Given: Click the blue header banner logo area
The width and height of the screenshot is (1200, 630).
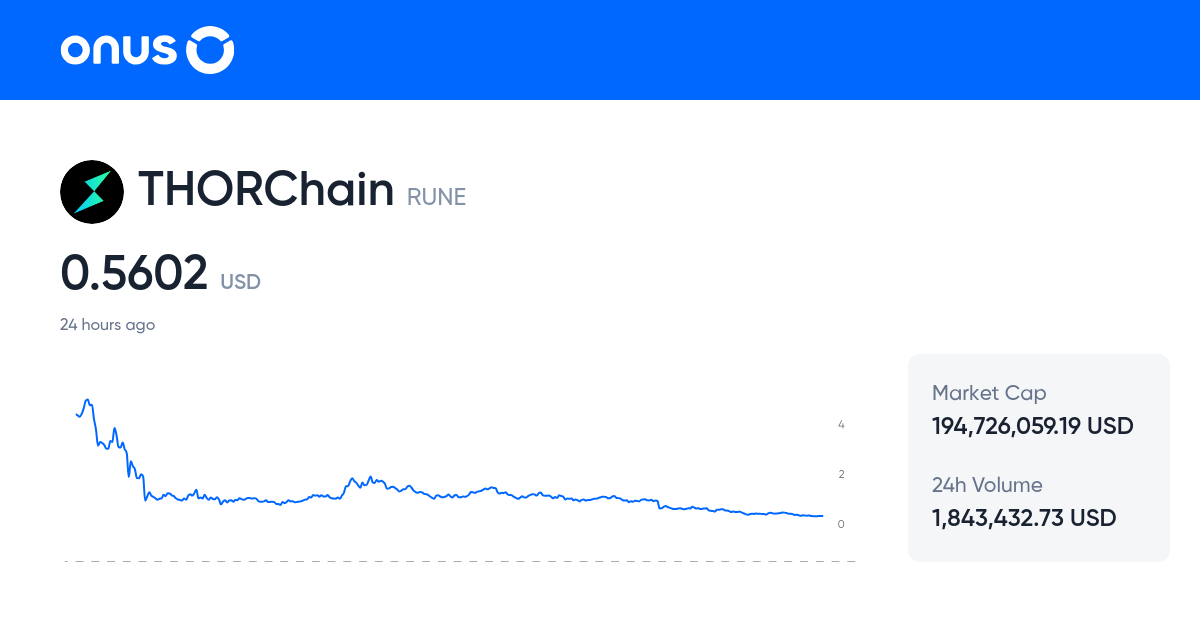Looking at the screenshot, I should [146, 49].
